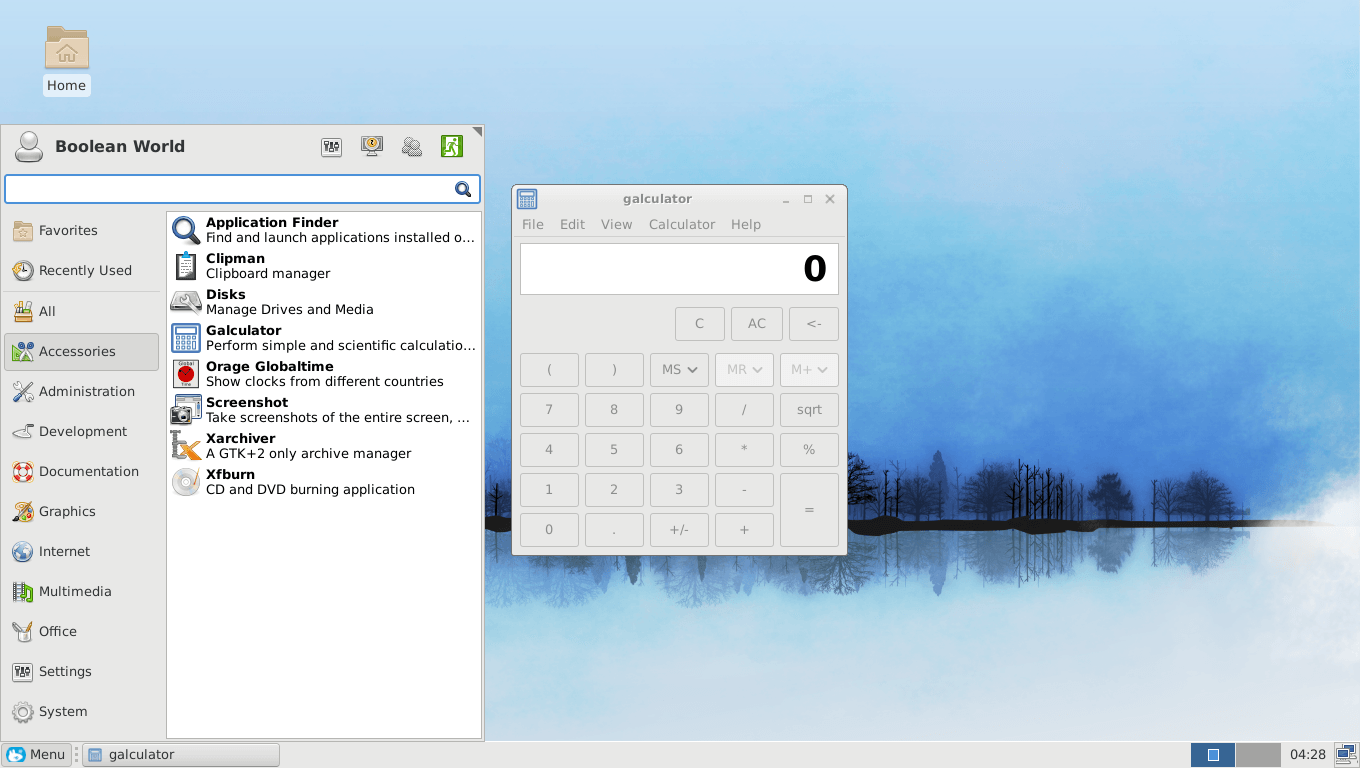The image size is (1360, 768).
Task: Click the search magnifier icon in menu
Action: click(463, 189)
